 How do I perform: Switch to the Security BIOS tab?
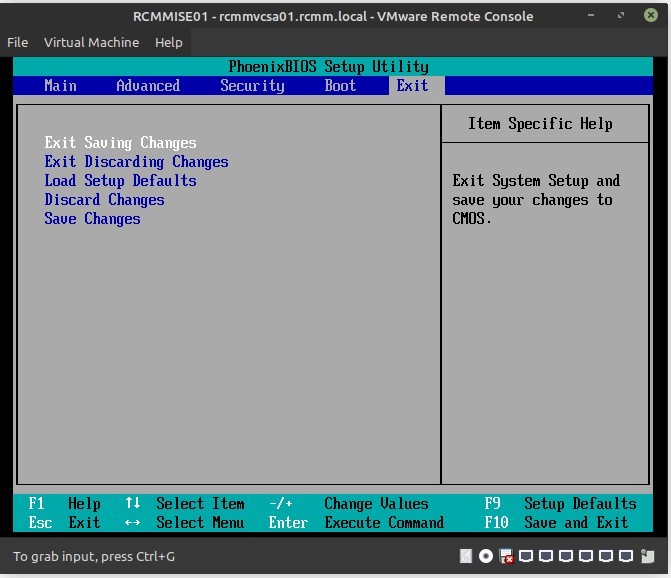point(252,86)
